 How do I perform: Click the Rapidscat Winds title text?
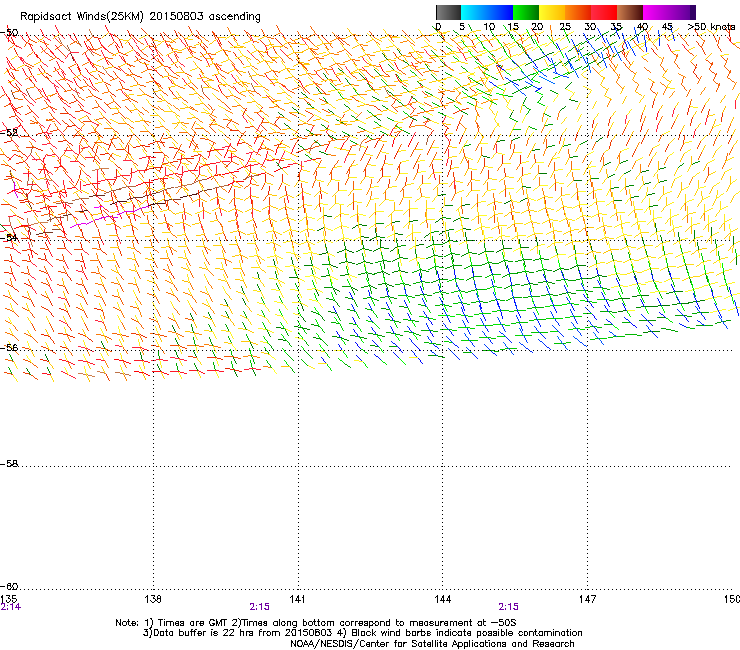140,17
